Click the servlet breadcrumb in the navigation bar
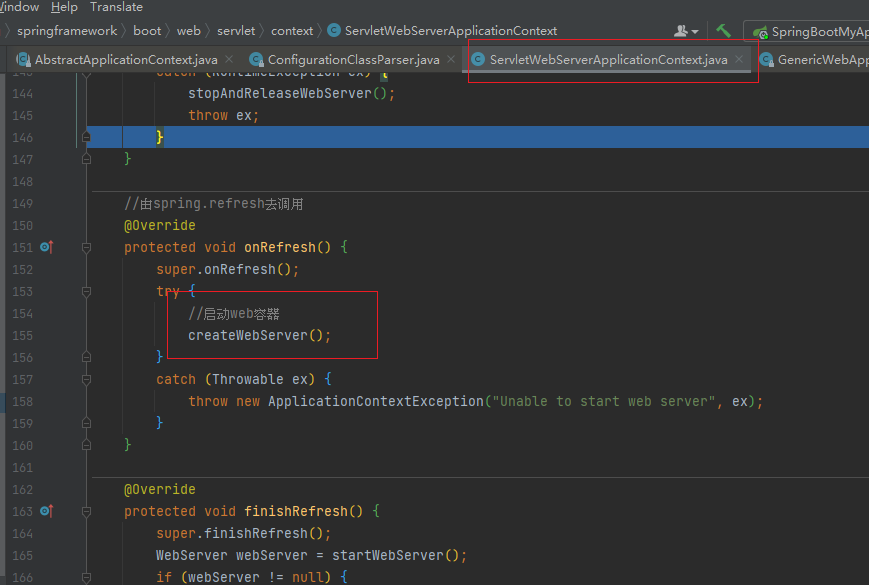The image size is (869, 585). [x=235, y=31]
